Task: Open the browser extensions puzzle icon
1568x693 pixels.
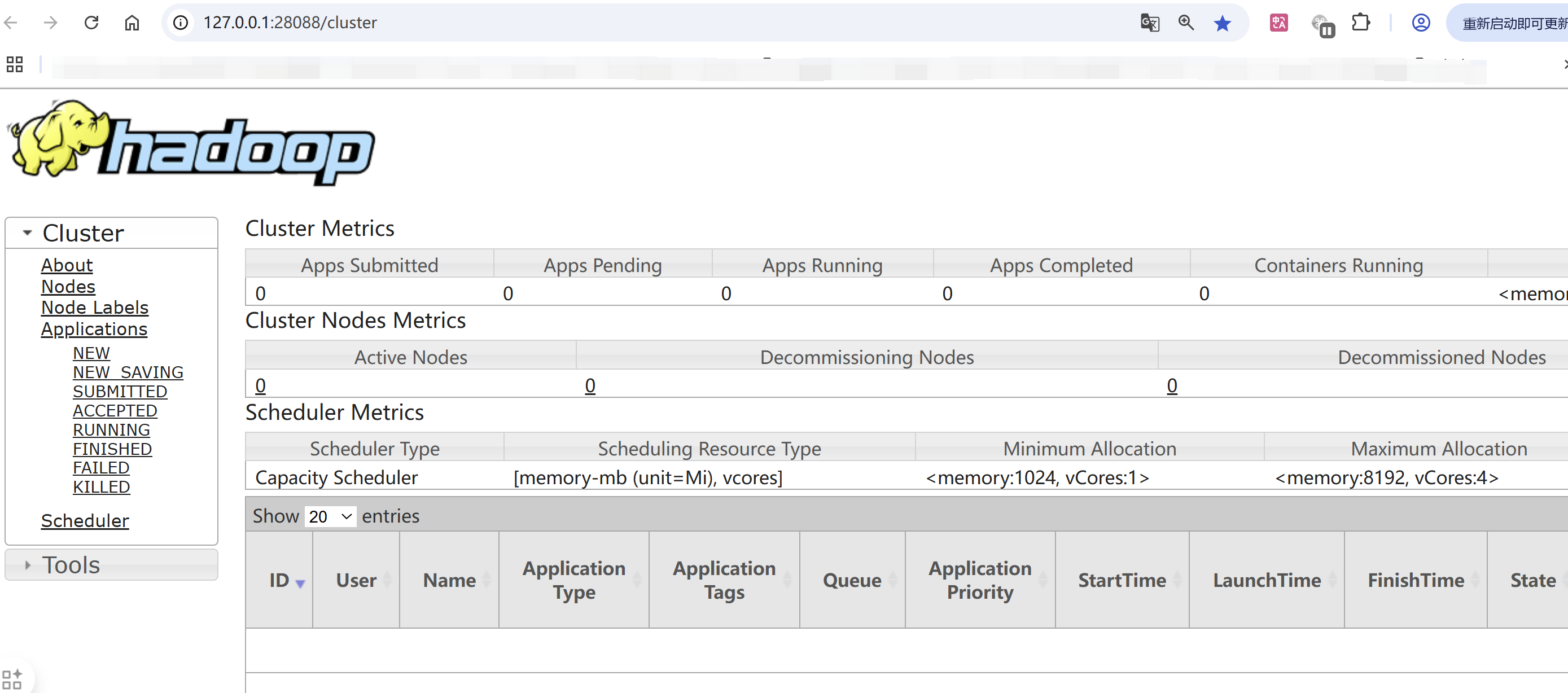Action: pos(1360,23)
